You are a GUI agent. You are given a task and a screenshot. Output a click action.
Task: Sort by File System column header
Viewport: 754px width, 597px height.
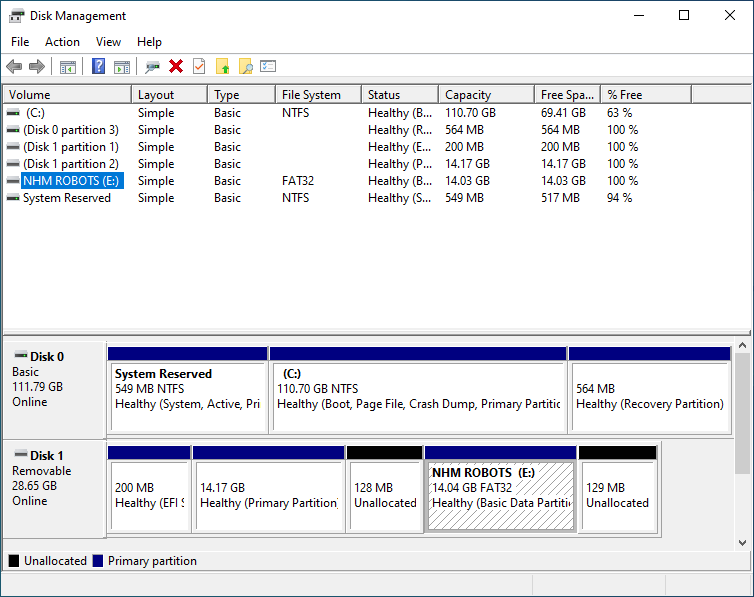318,95
